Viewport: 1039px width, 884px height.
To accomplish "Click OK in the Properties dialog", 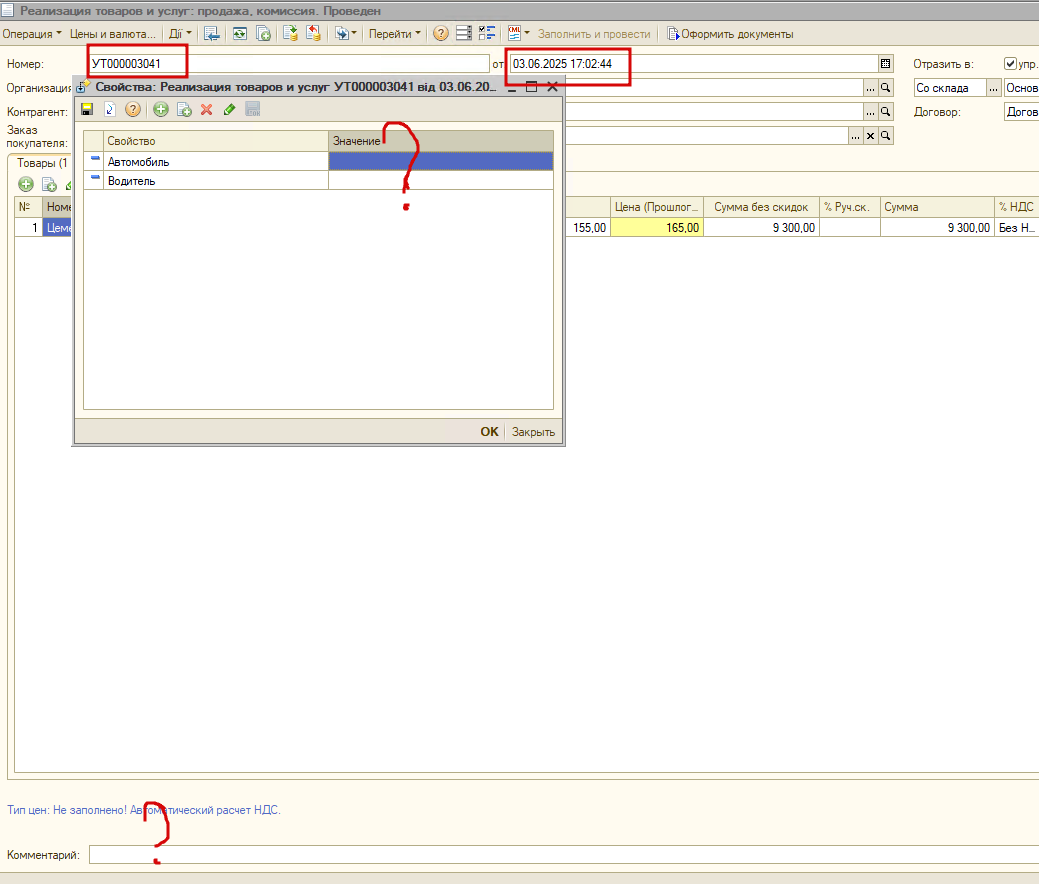I will 489,431.
